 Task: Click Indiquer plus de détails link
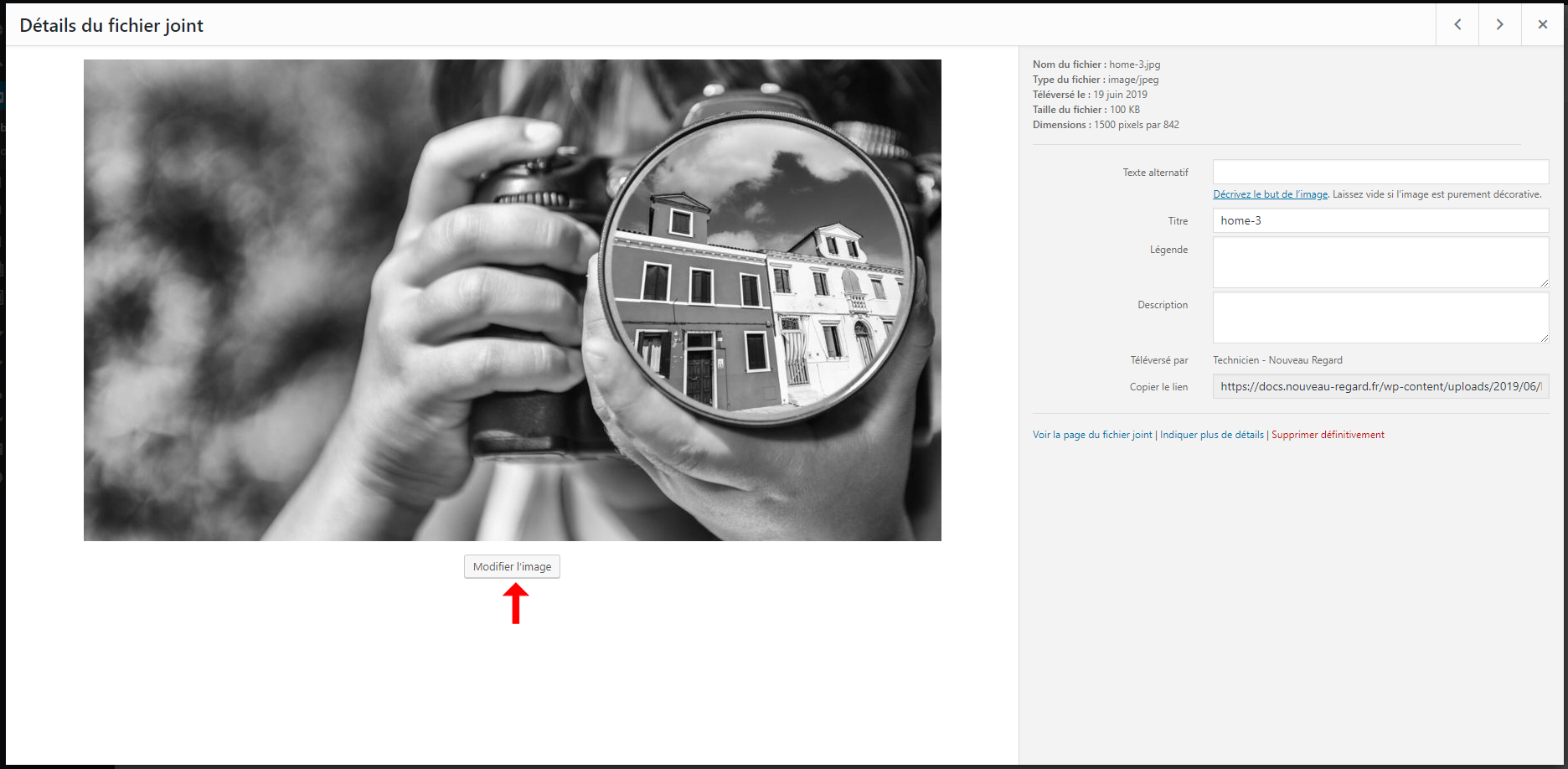coord(1211,435)
